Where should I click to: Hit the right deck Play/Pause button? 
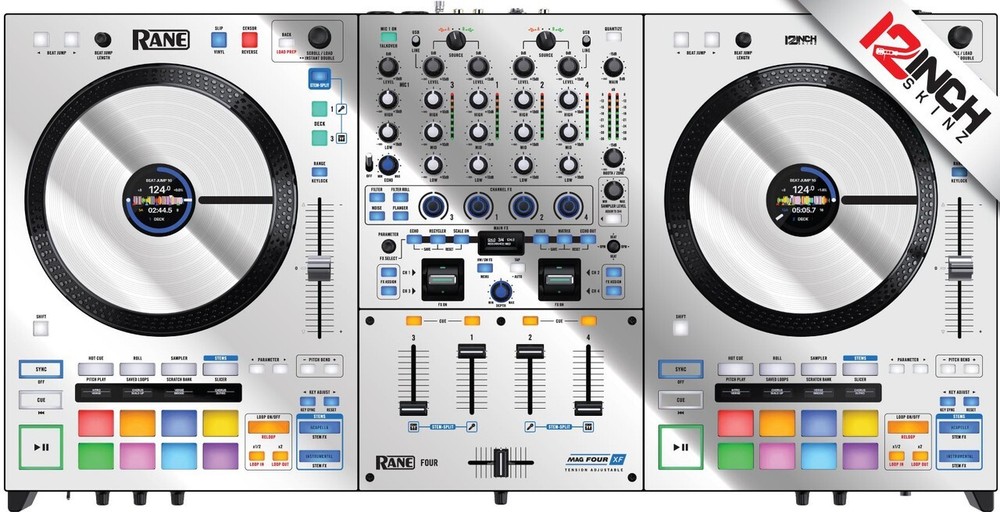(x=680, y=447)
